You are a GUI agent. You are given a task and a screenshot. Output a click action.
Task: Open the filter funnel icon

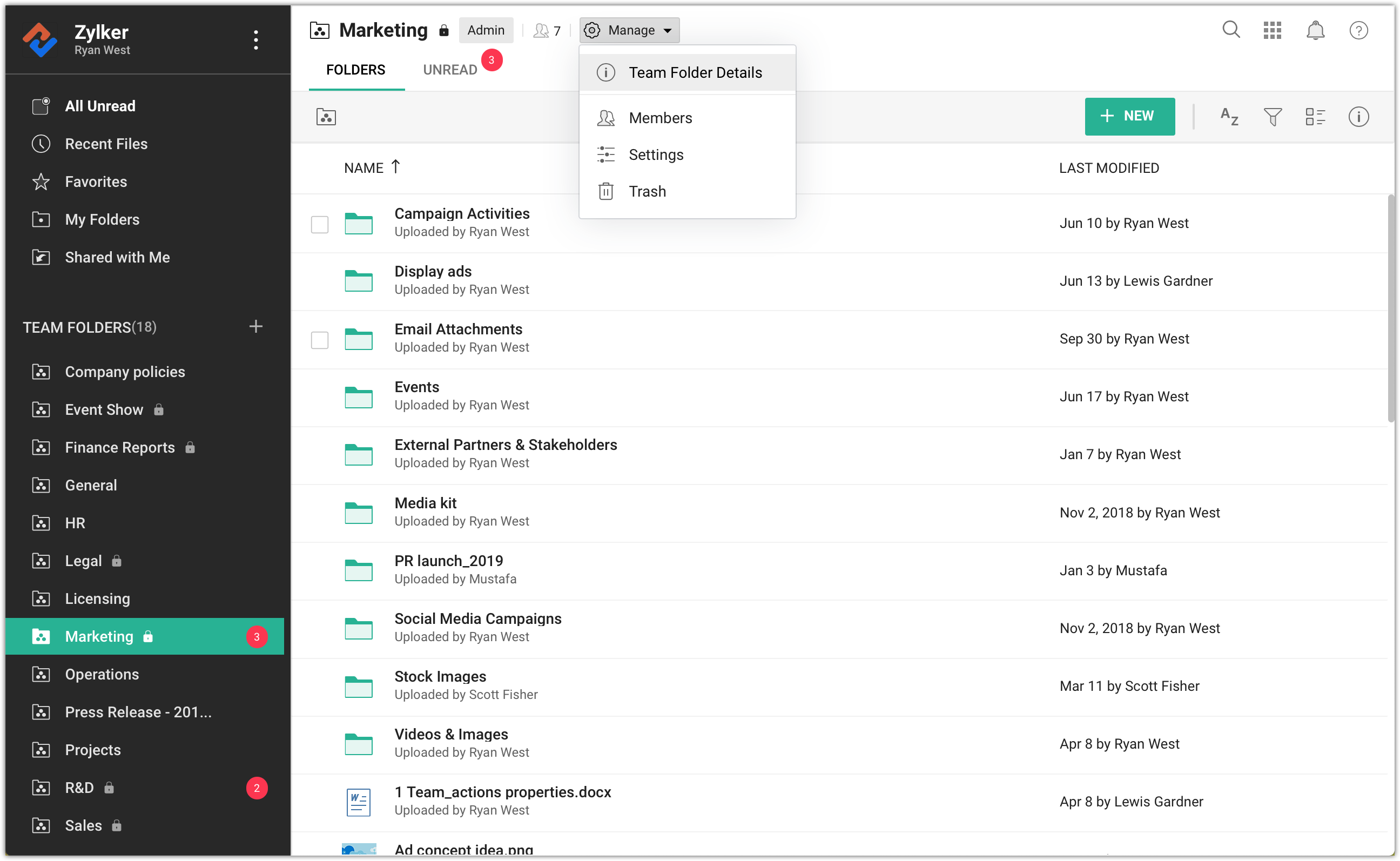tap(1273, 117)
